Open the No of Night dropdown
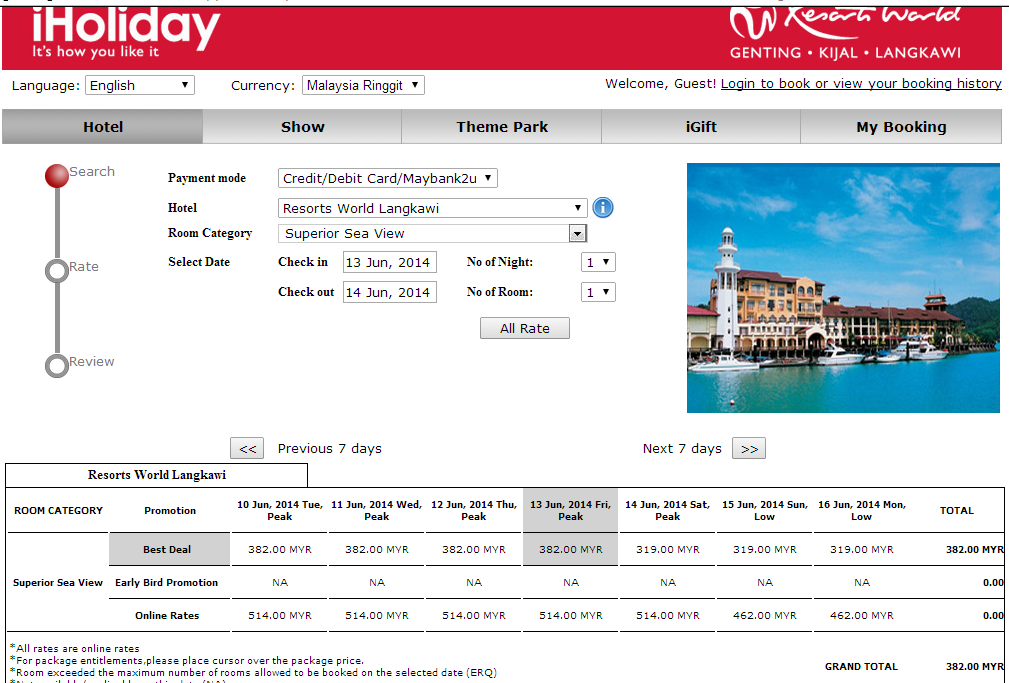 (x=598, y=263)
